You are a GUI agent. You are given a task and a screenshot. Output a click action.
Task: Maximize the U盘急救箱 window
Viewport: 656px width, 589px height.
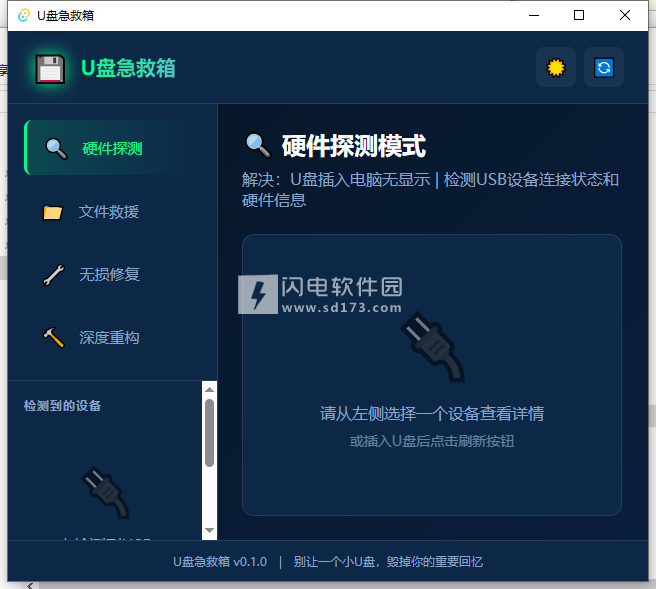click(x=579, y=15)
